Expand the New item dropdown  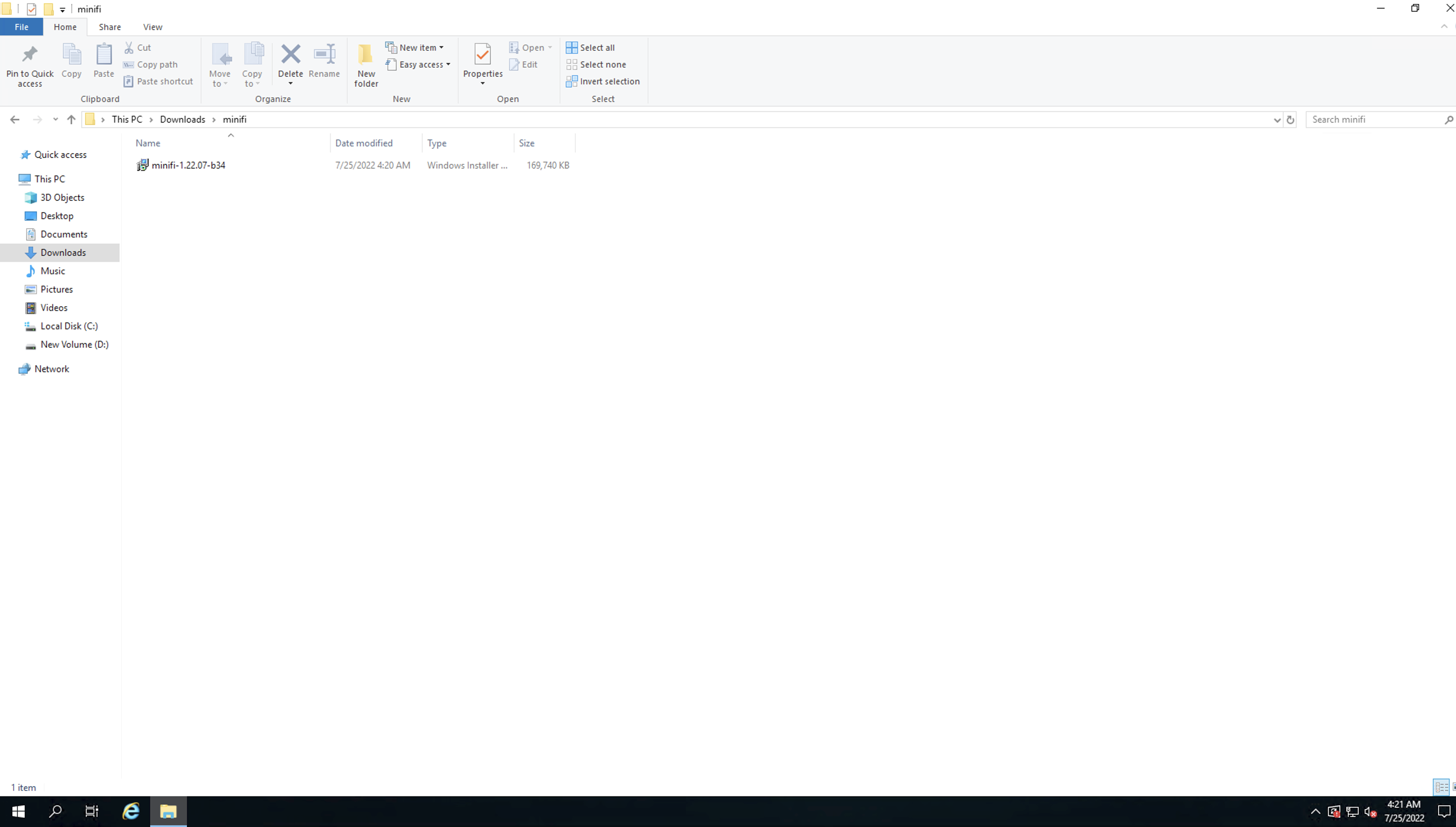(415, 48)
